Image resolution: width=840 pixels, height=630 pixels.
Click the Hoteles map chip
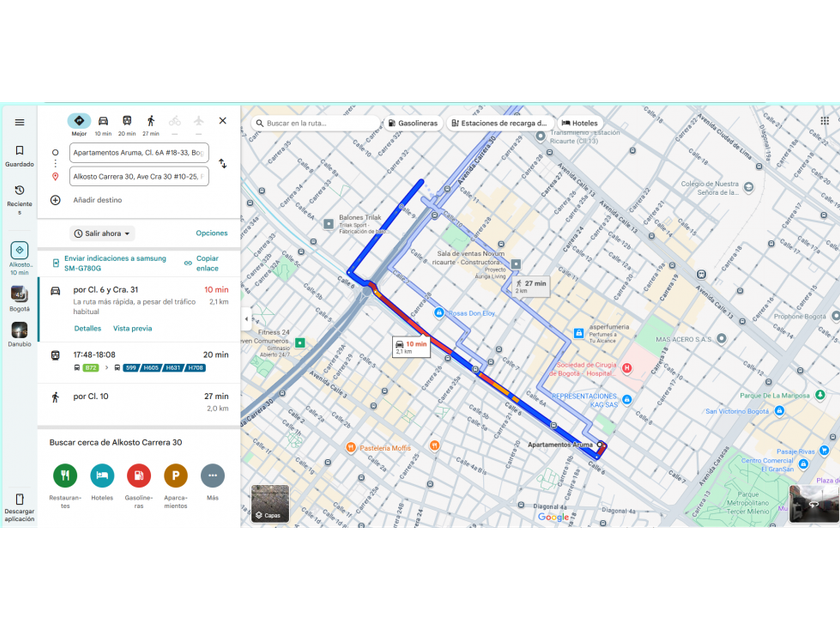pyautogui.click(x=580, y=123)
